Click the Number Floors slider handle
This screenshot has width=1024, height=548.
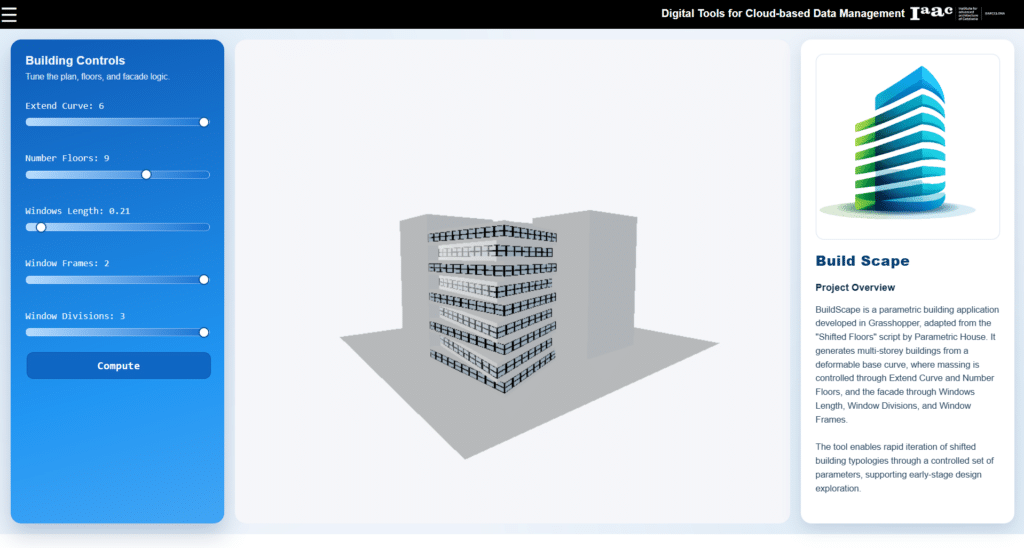[x=146, y=174]
